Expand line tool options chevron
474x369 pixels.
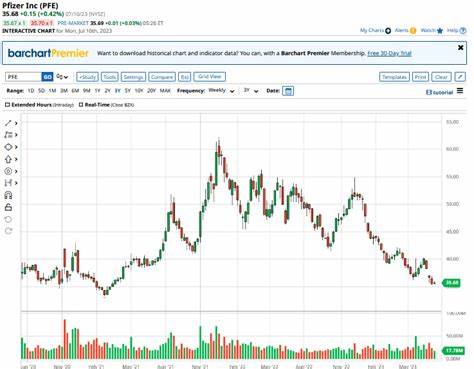[16, 123]
